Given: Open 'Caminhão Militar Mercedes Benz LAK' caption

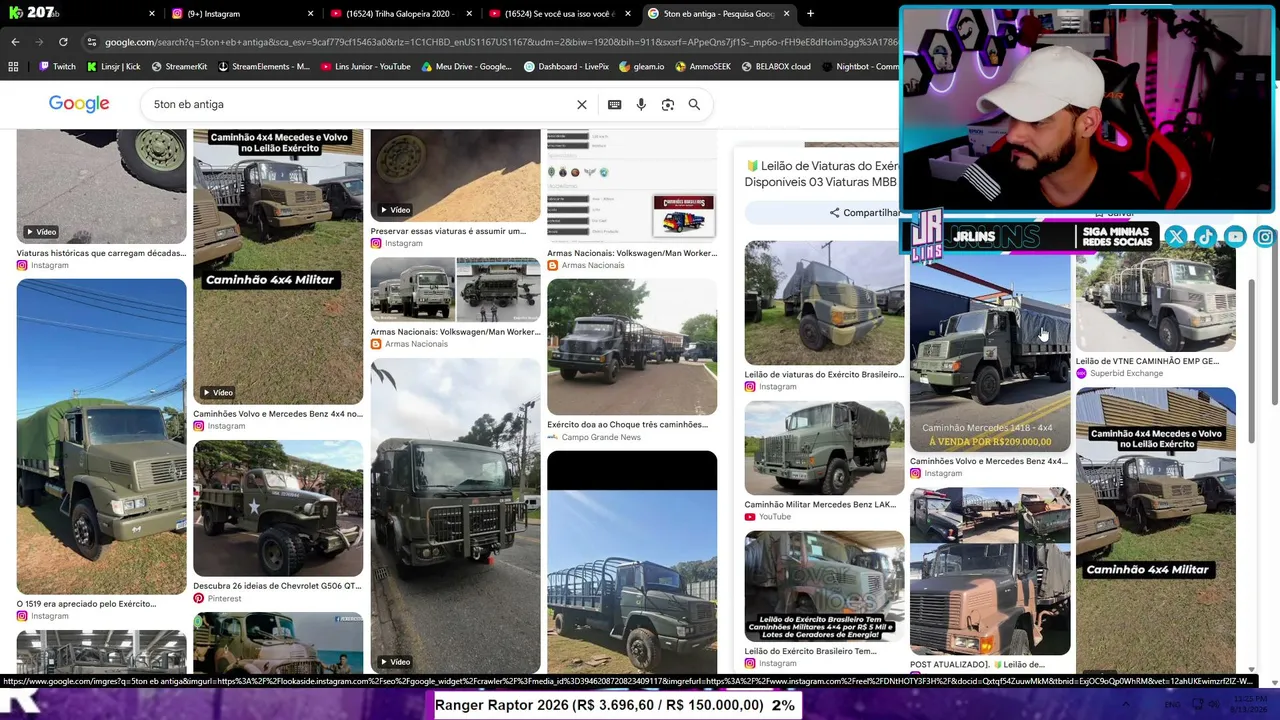Looking at the screenshot, I should [x=820, y=505].
